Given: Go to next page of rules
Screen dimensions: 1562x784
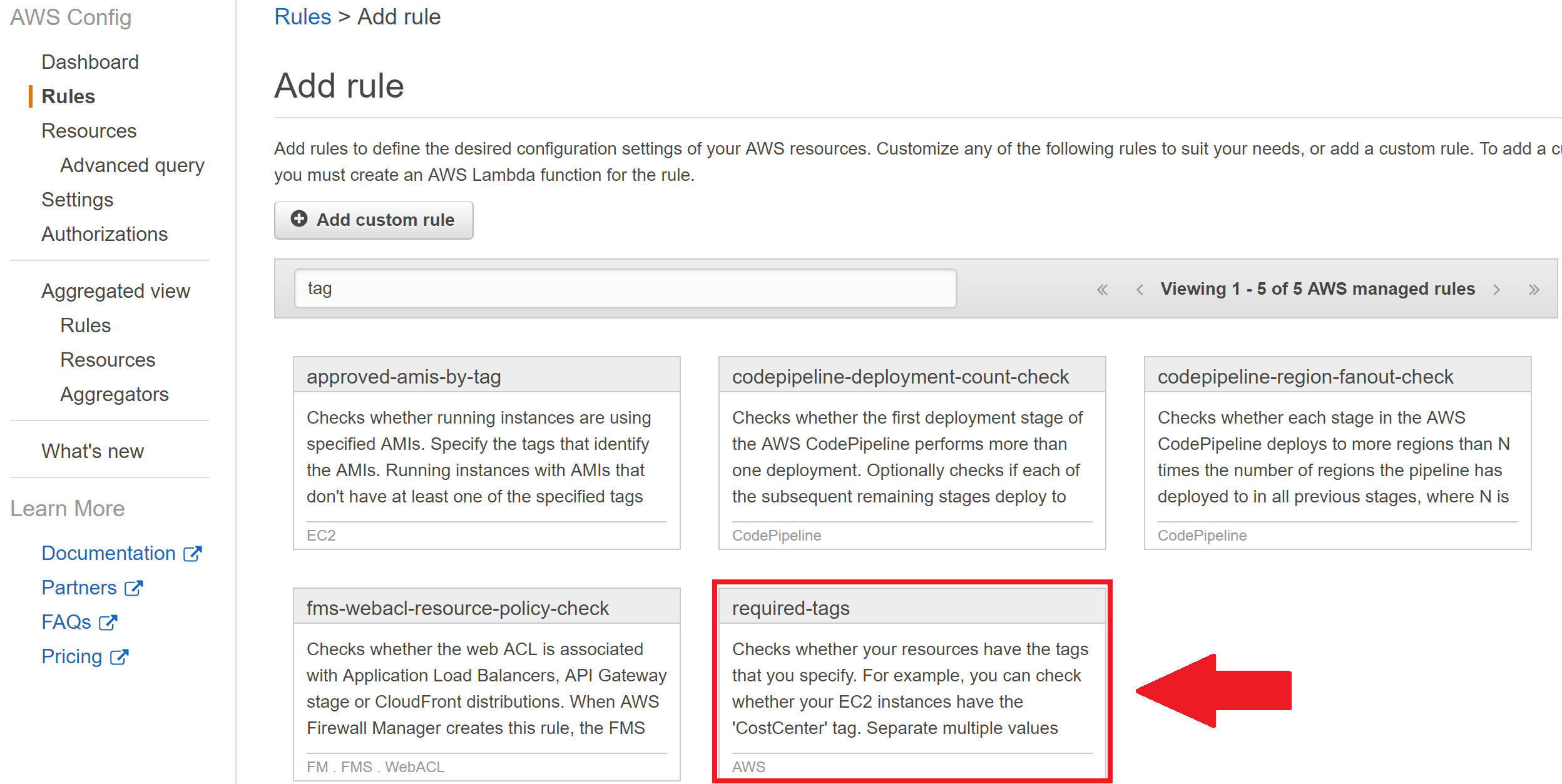Looking at the screenshot, I should click(x=1496, y=290).
